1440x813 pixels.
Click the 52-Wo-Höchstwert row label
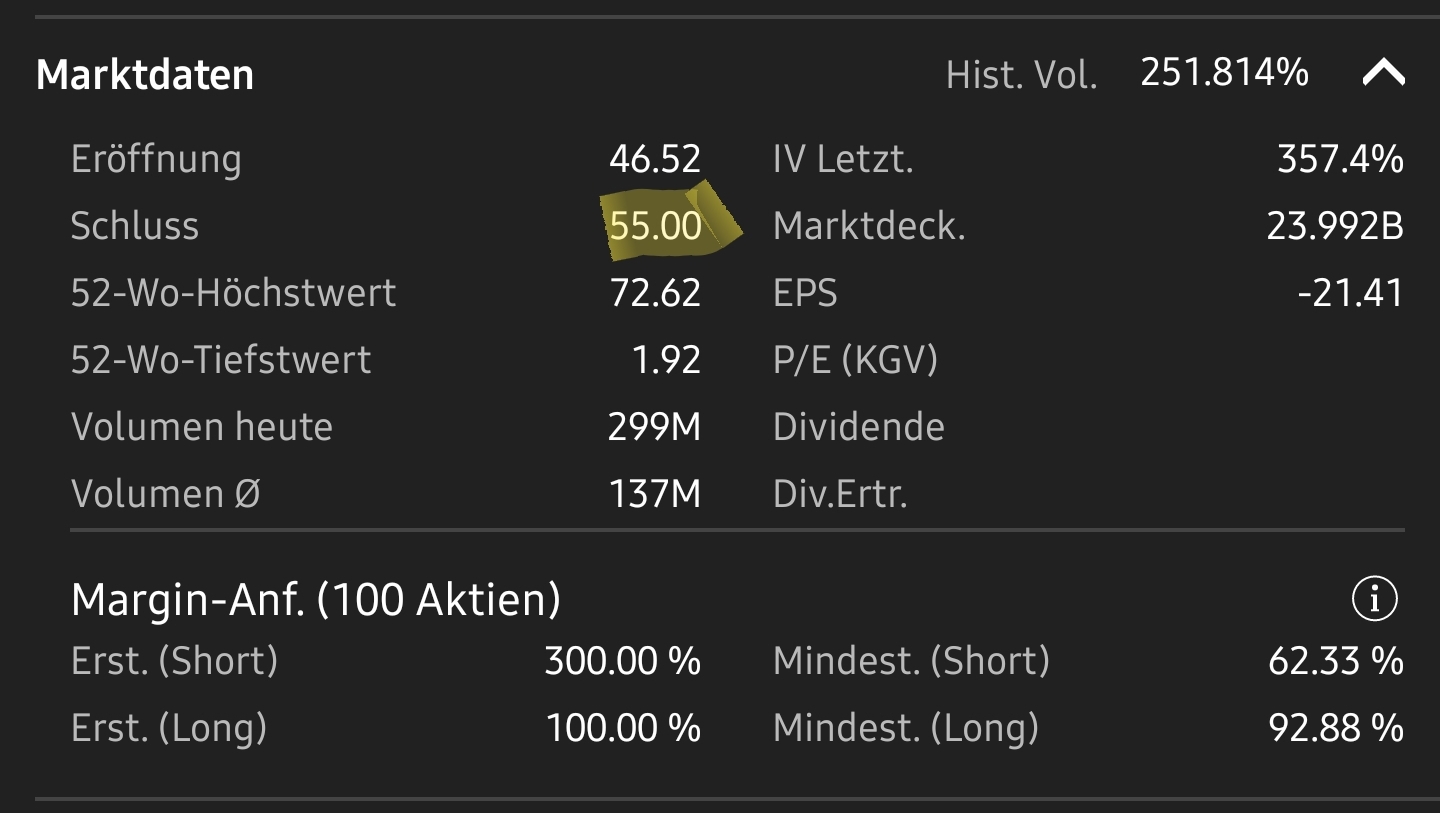[x=233, y=293]
